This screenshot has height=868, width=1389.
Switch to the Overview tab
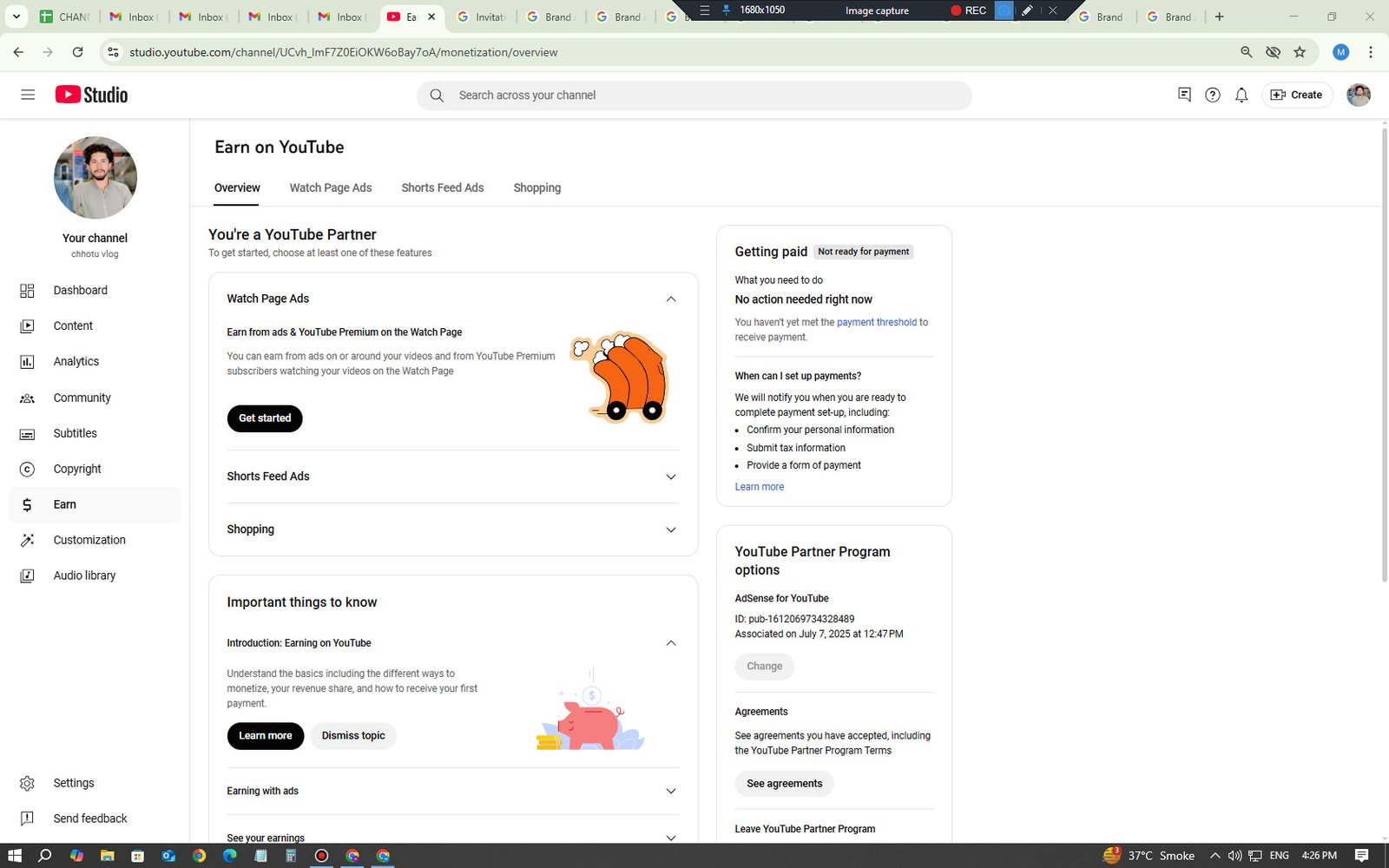coord(237,187)
